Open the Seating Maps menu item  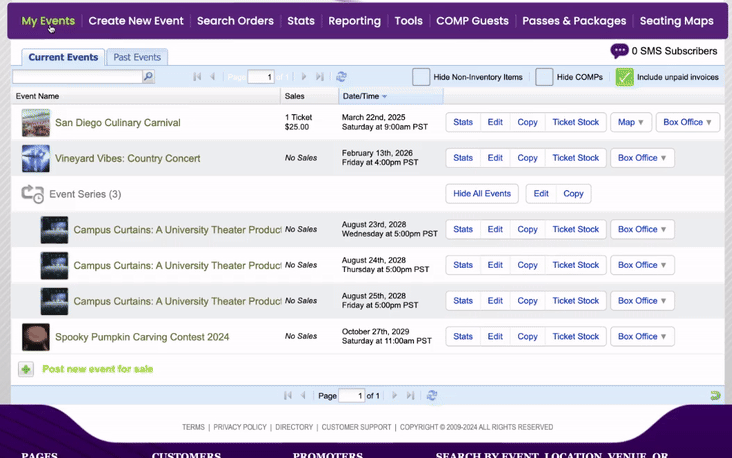pyautogui.click(x=677, y=20)
